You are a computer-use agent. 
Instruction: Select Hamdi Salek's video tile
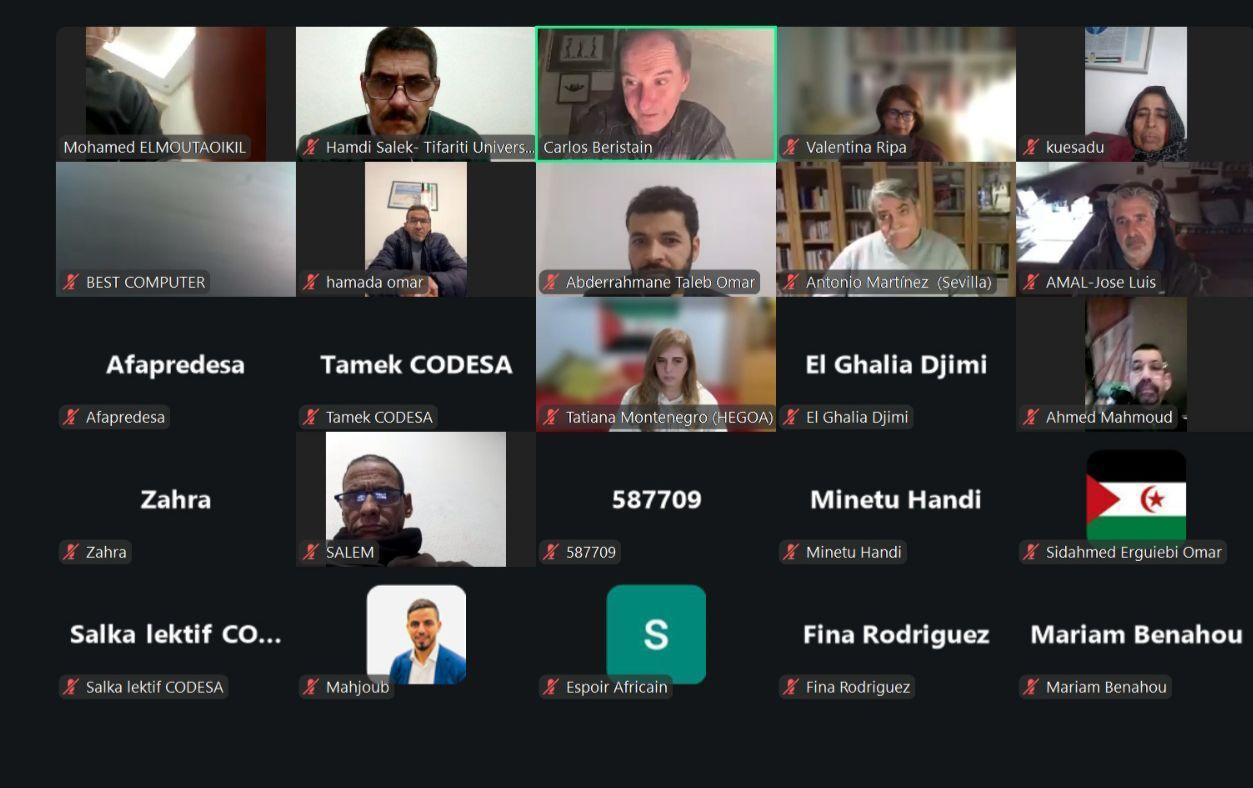[x=416, y=94]
